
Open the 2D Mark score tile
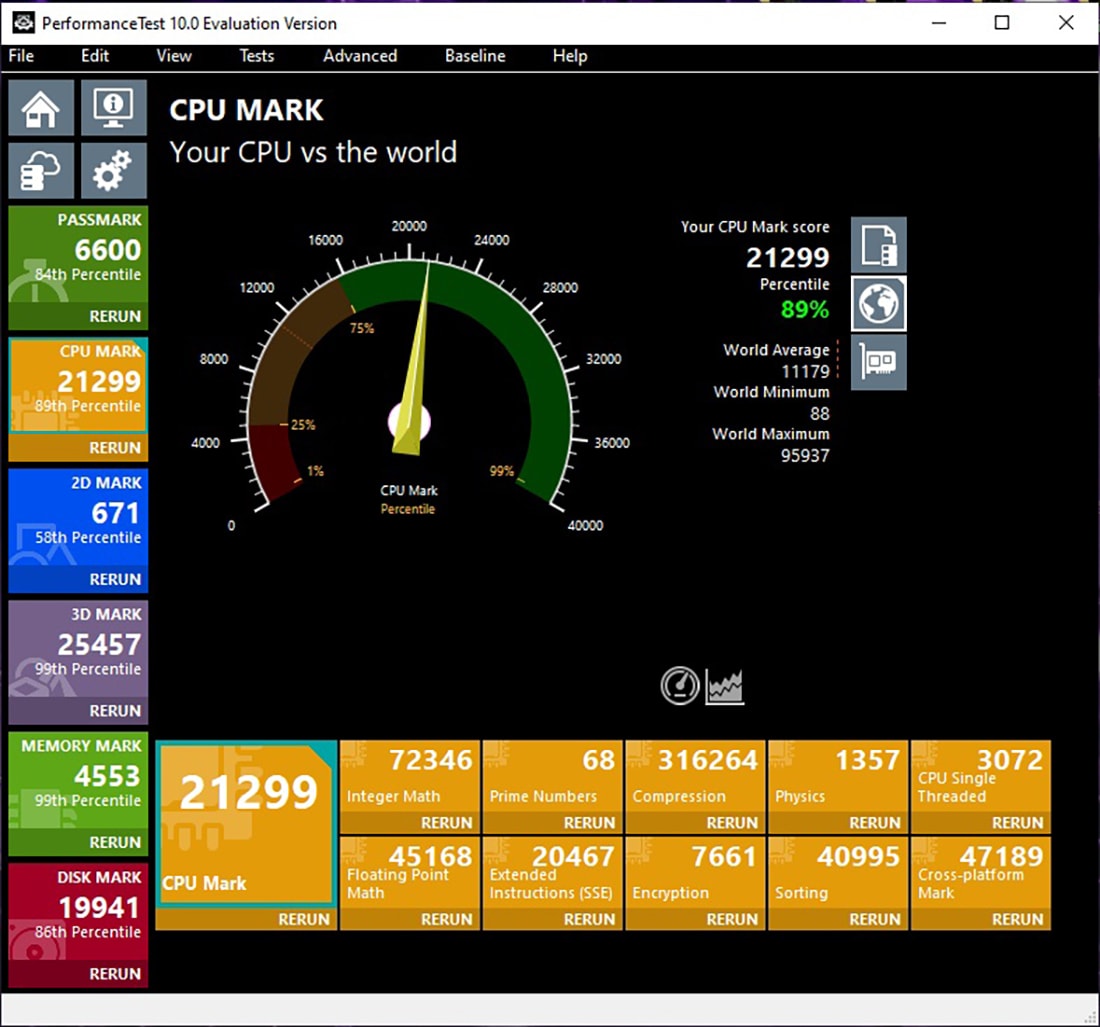(x=78, y=518)
